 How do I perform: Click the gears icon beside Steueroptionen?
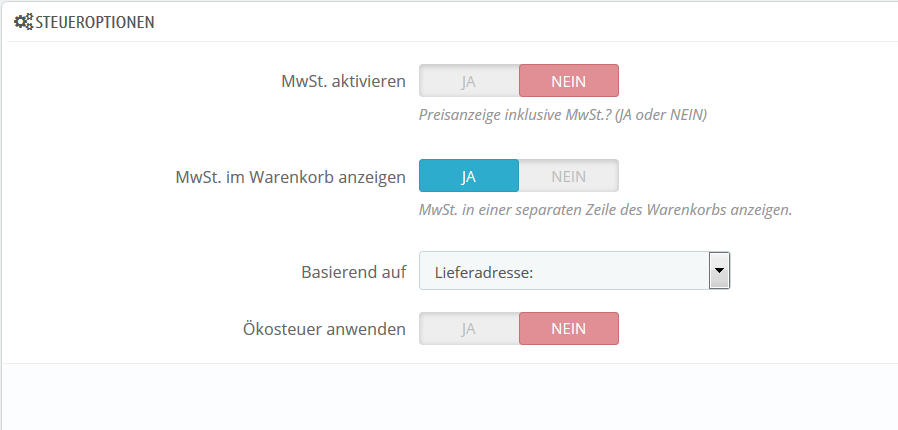[x=23, y=21]
